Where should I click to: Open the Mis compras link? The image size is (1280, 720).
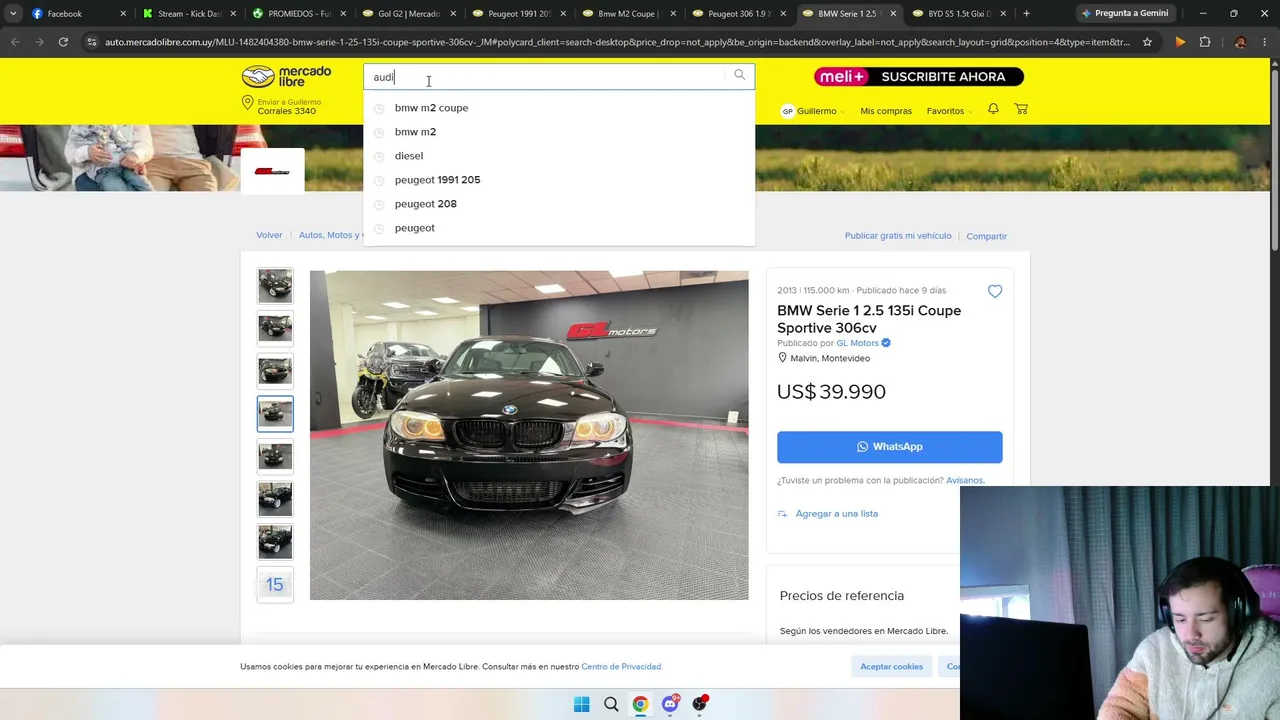pyautogui.click(x=886, y=111)
